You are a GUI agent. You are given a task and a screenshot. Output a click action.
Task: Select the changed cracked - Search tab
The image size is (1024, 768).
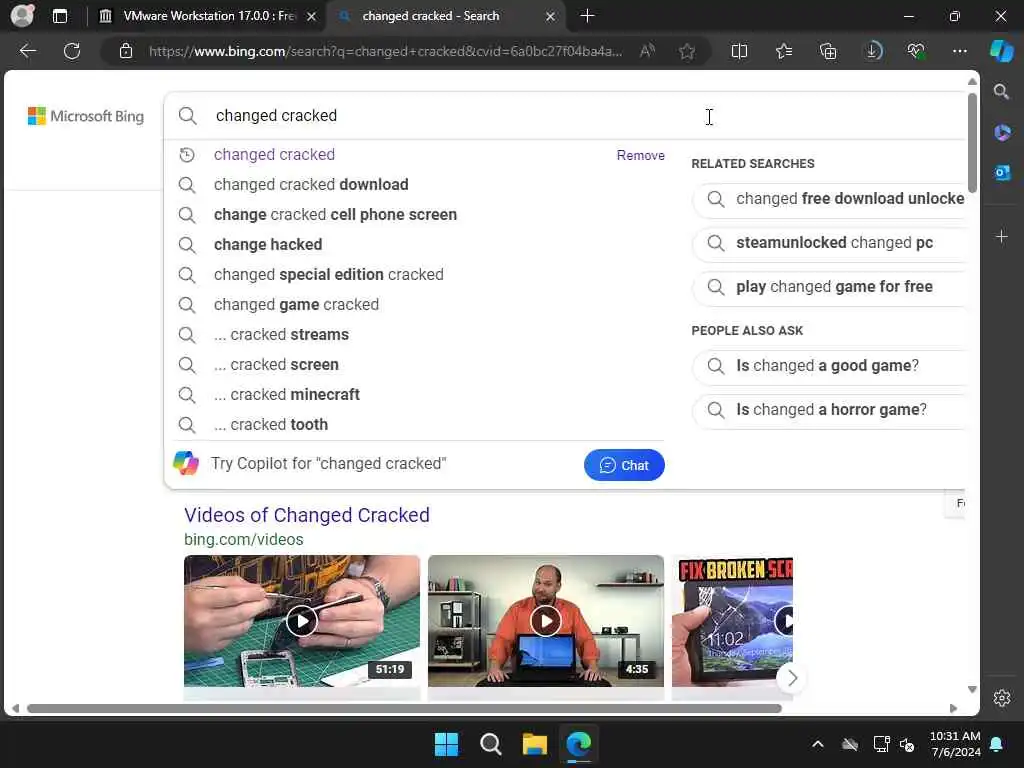click(444, 16)
